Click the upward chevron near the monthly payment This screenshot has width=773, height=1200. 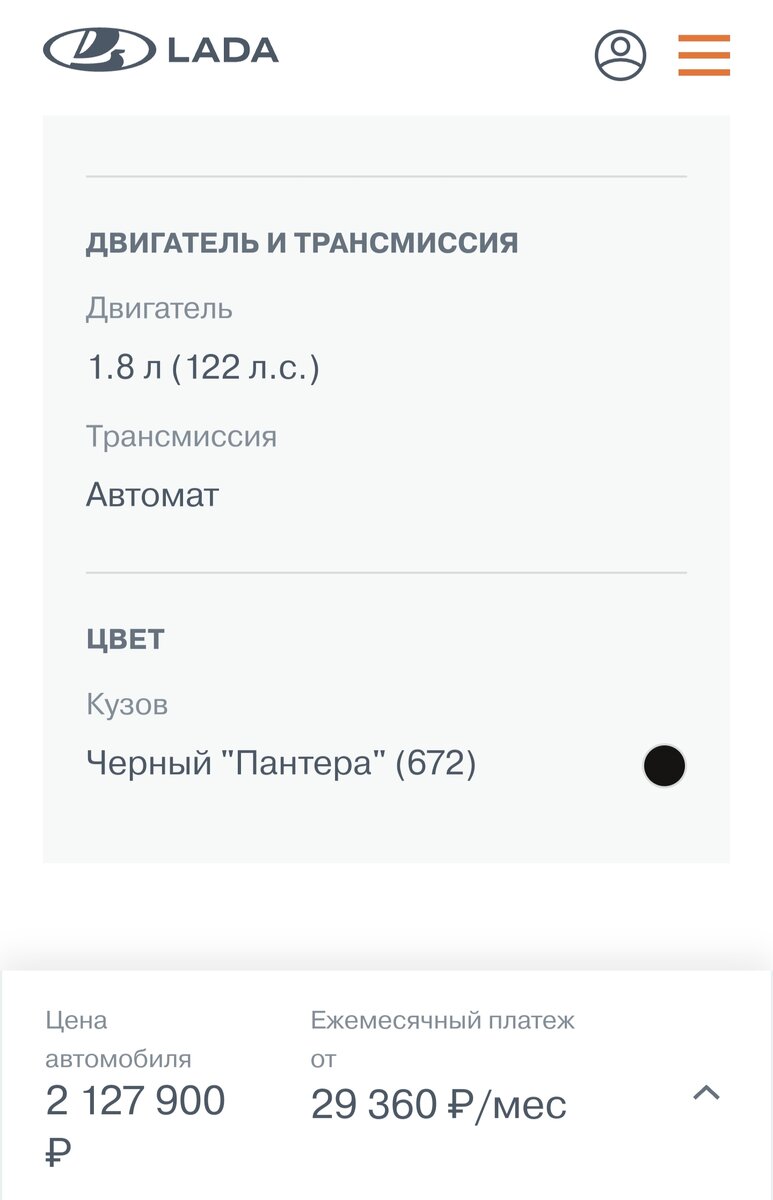pos(707,1094)
